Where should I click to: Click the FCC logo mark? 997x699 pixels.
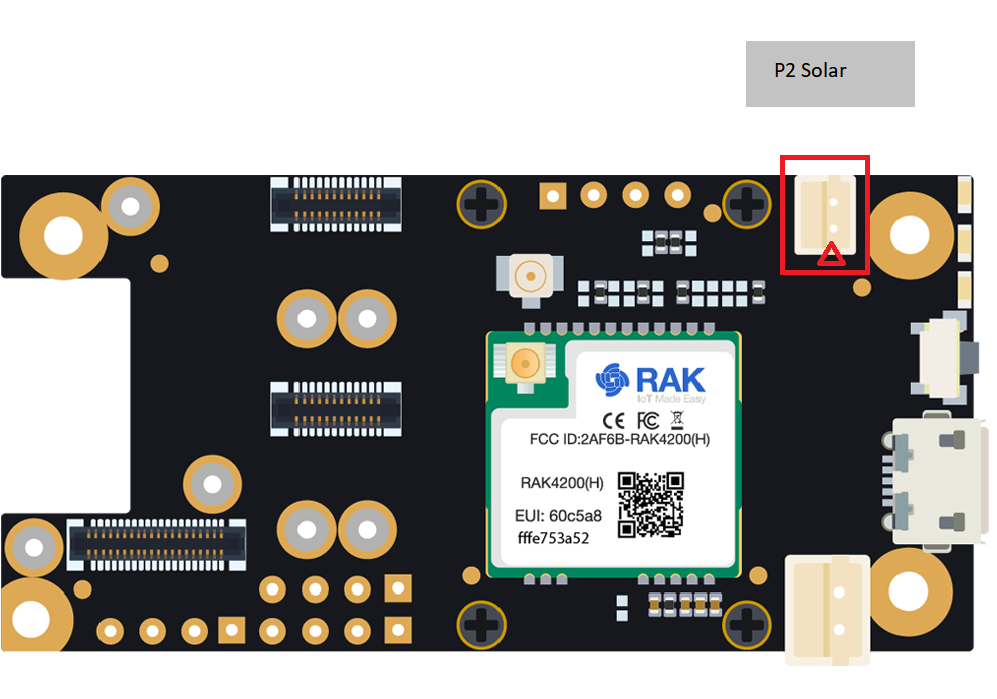[648, 420]
